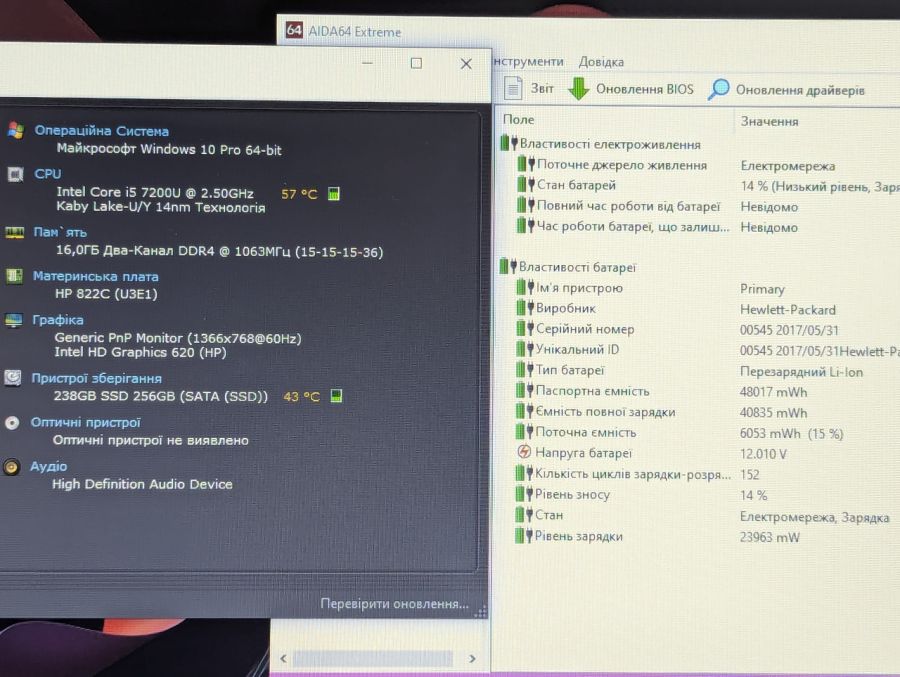Click the right arrow of horizontal scrollbar
The height and width of the screenshot is (677, 900).
[x=472, y=658]
